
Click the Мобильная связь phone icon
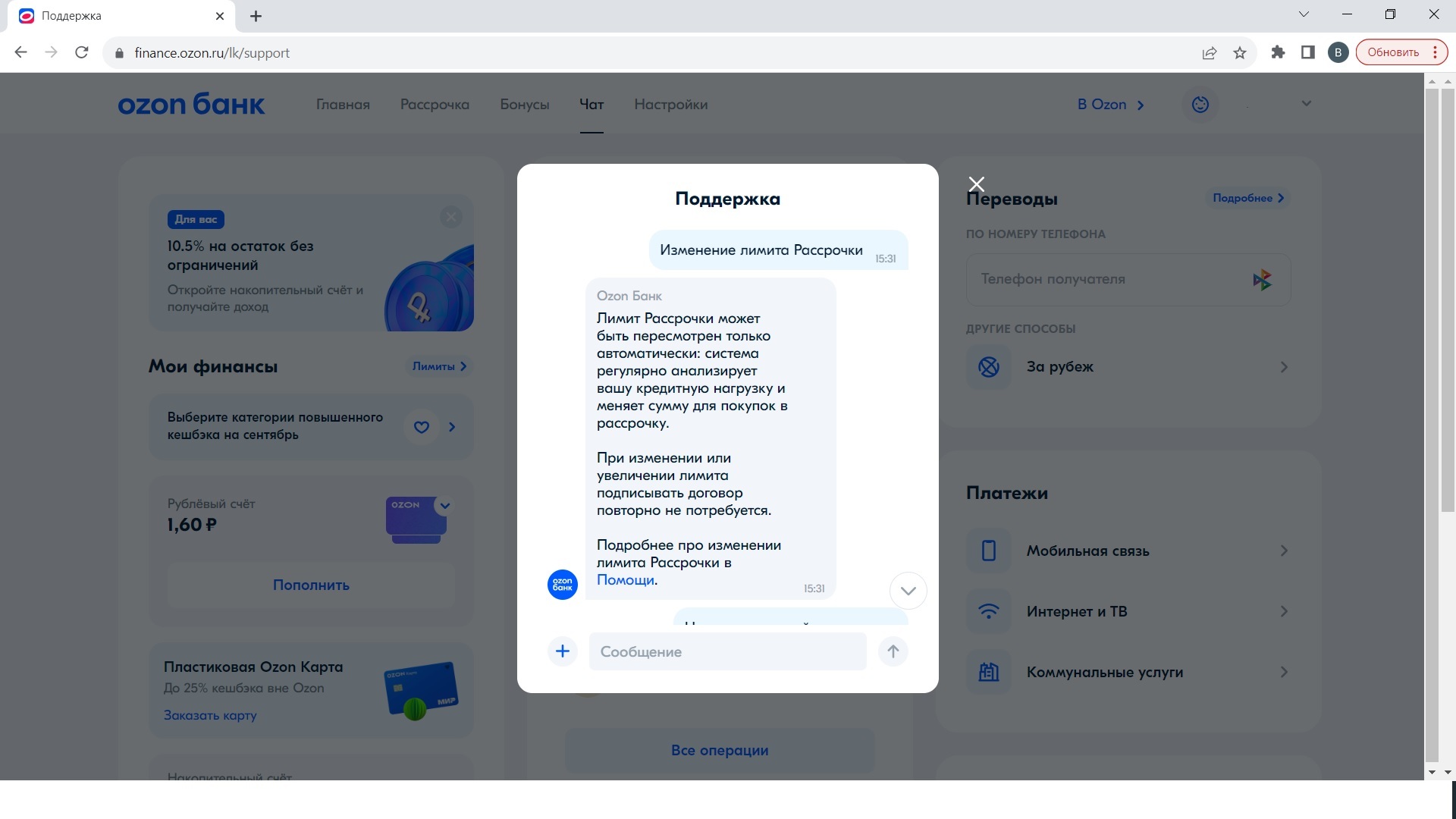click(x=988, y=551)
